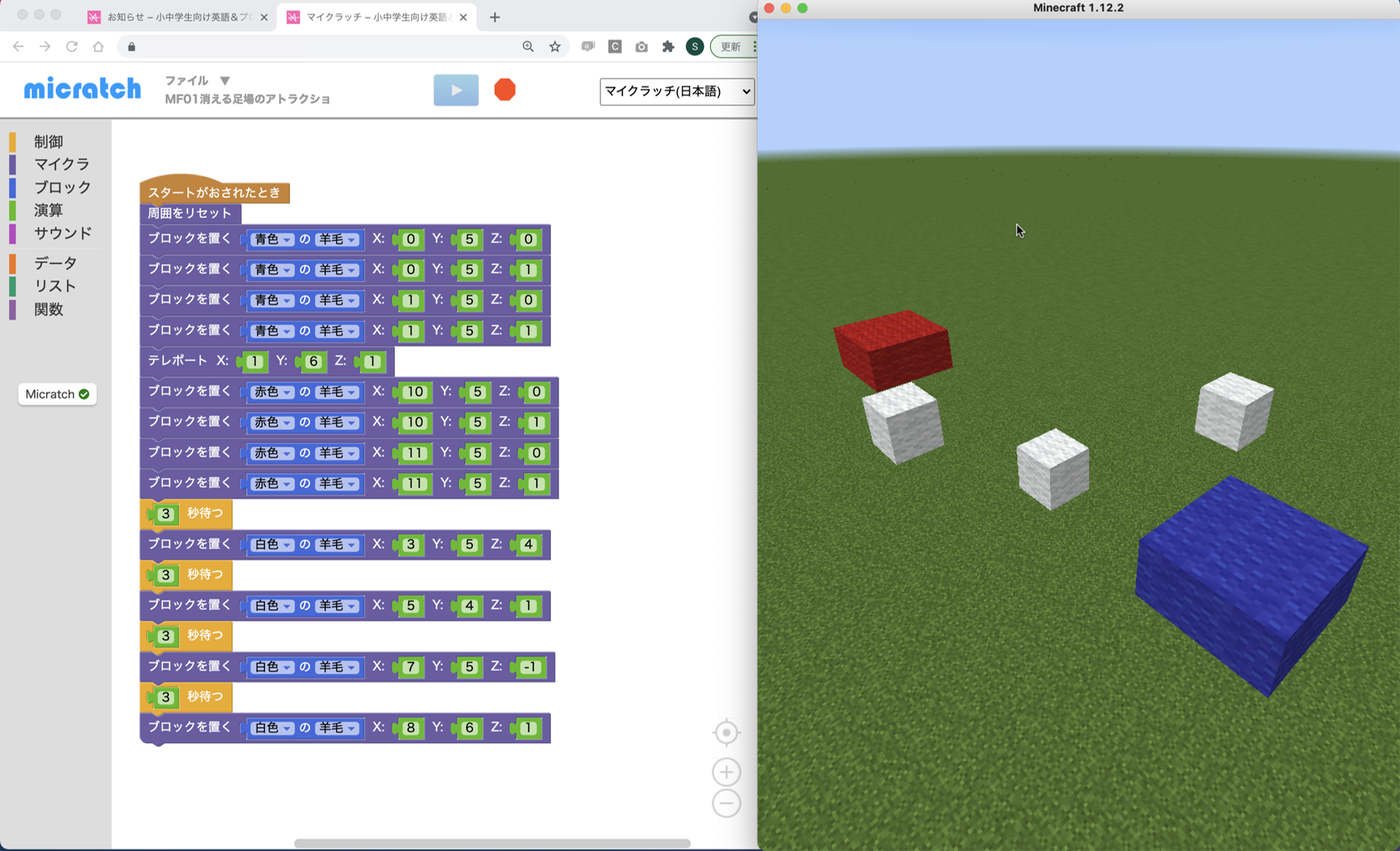Switch to the お知らせ tab
Viewport: 1400px width, 851px height.
(176, 17)
